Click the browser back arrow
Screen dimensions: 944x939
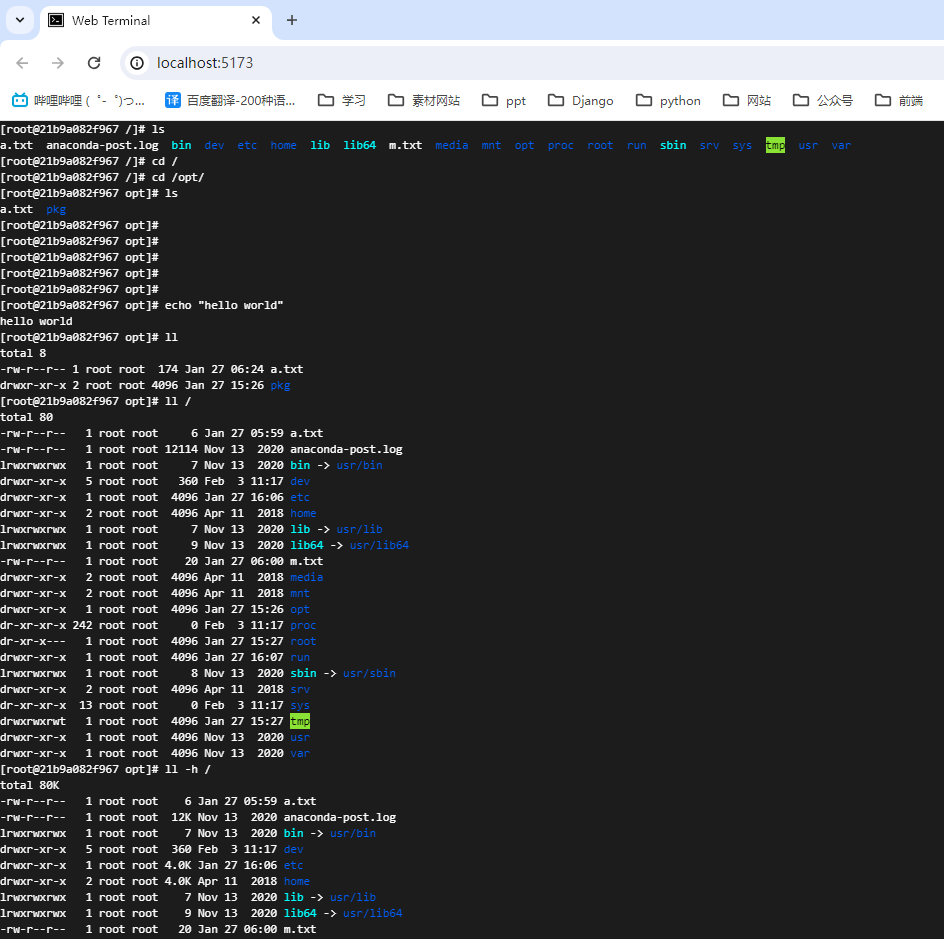[22, 63]
